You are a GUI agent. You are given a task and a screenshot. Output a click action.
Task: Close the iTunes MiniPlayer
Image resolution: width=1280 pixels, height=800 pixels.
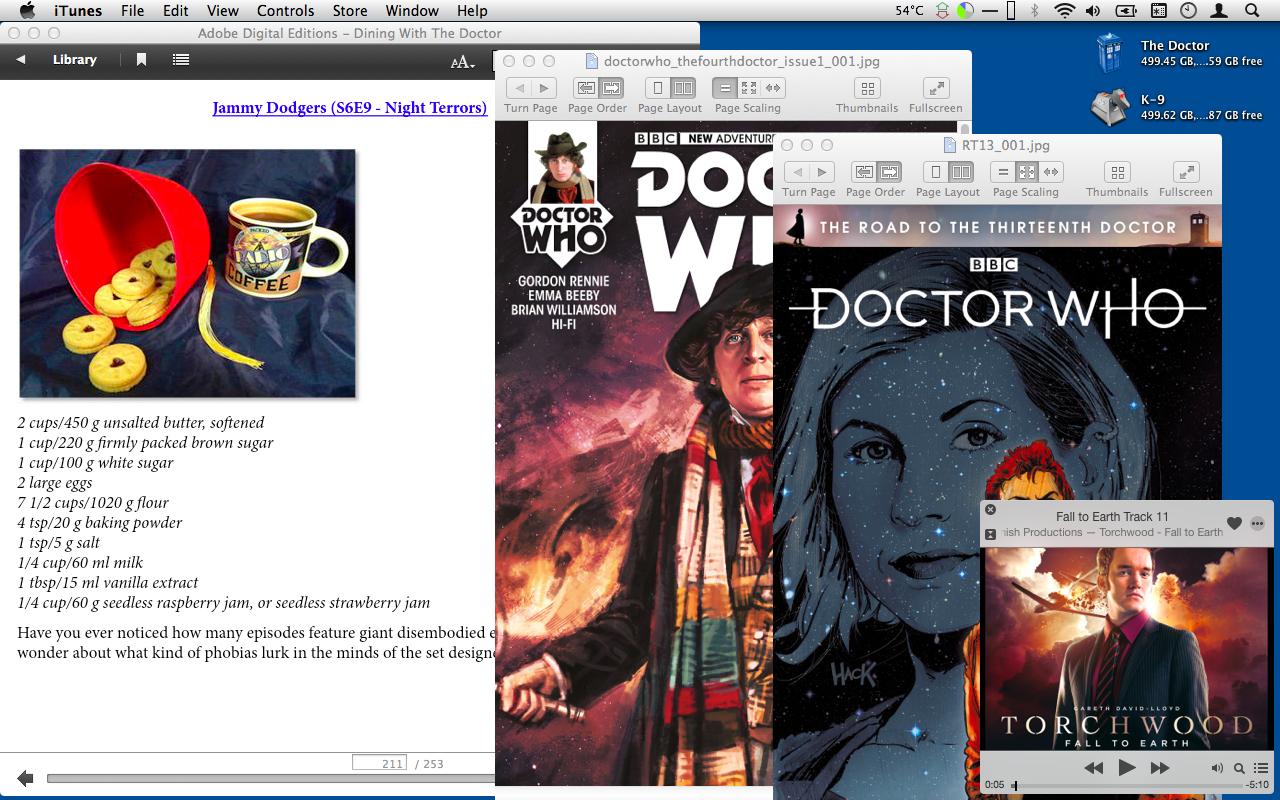(x=990, y=509)
